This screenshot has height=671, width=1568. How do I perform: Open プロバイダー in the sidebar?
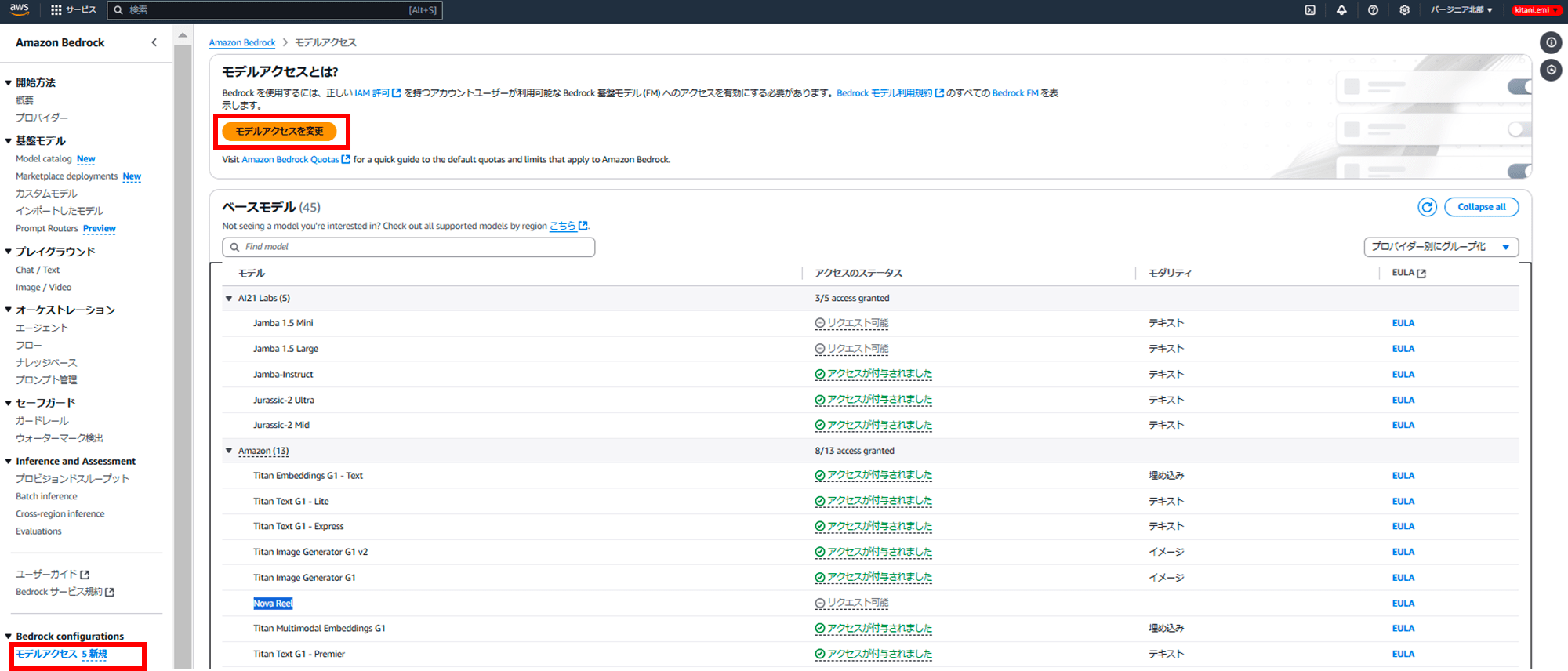(42, 118)
